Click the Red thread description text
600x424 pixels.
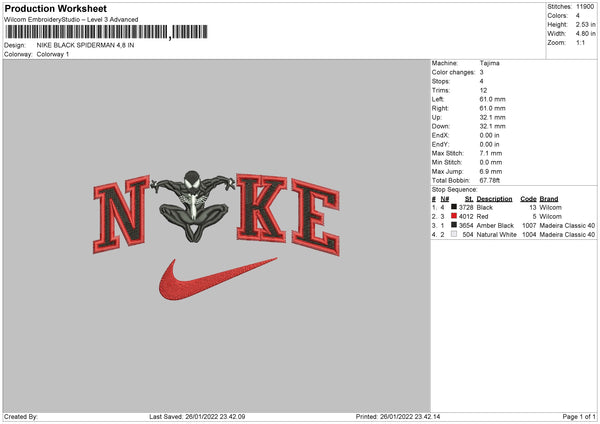tap(483, 217)
